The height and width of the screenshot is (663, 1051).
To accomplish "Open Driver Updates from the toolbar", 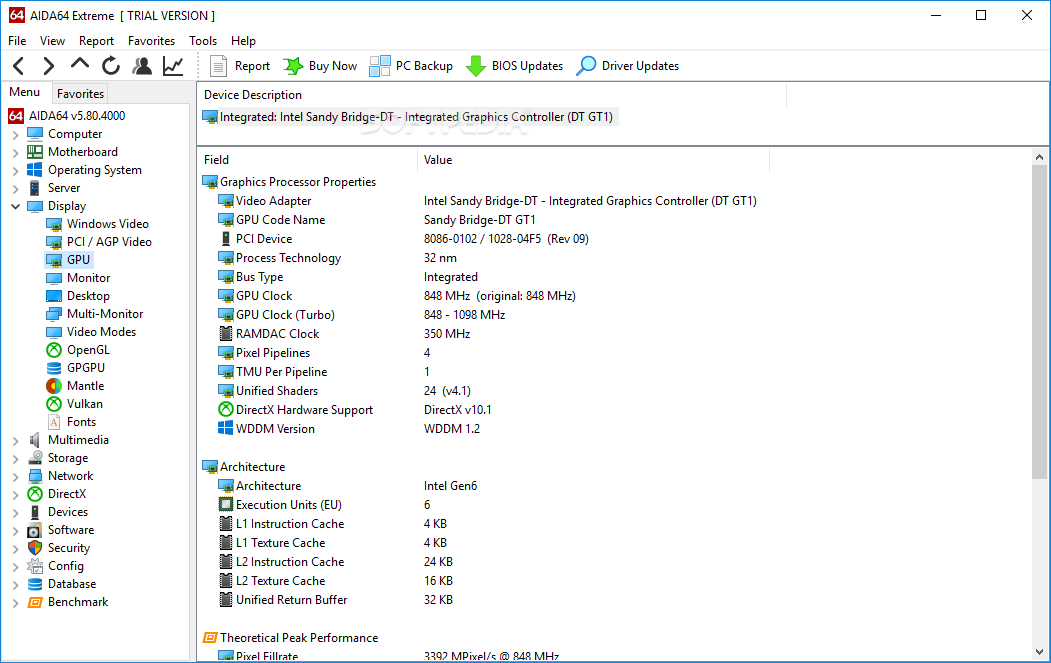I will [x=628, y=66].
